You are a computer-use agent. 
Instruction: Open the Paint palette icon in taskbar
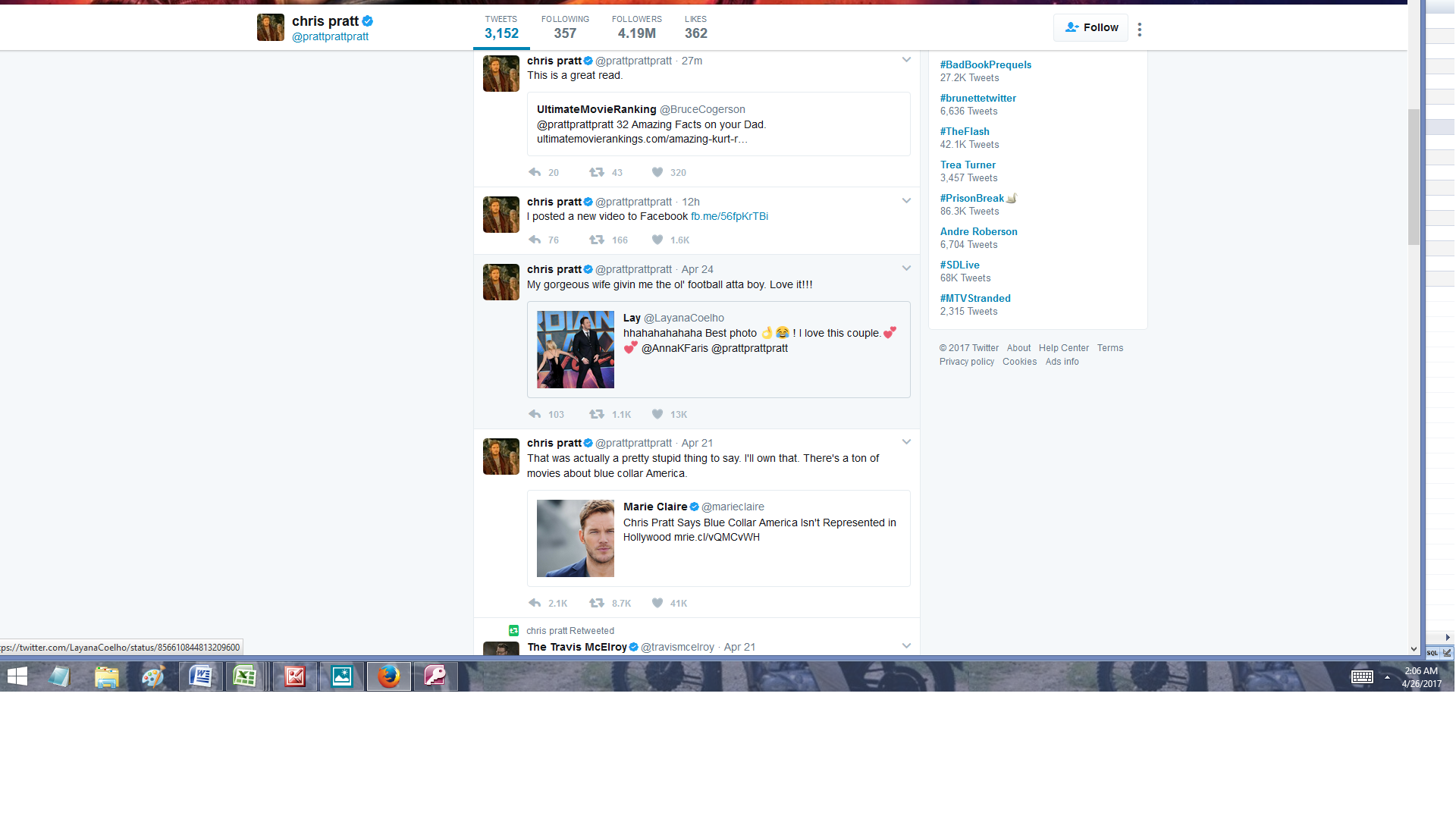[x=153, y=676]
